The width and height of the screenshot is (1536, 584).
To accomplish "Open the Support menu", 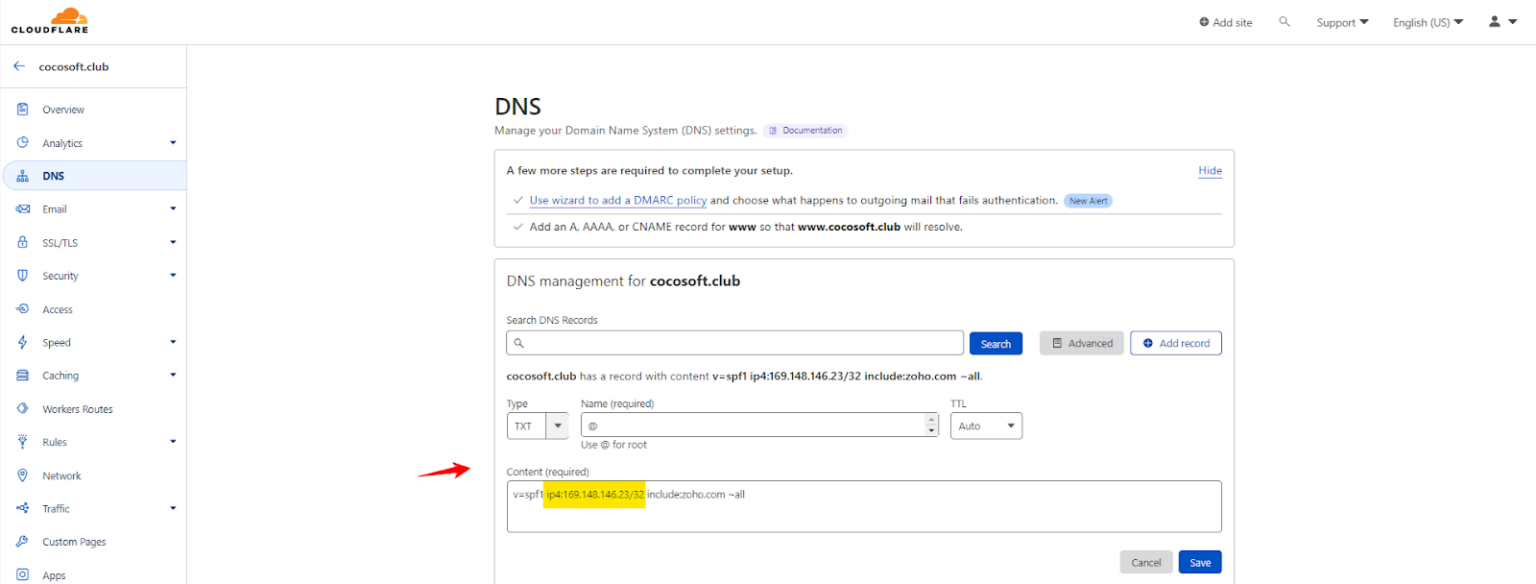I will [1342, 21].
